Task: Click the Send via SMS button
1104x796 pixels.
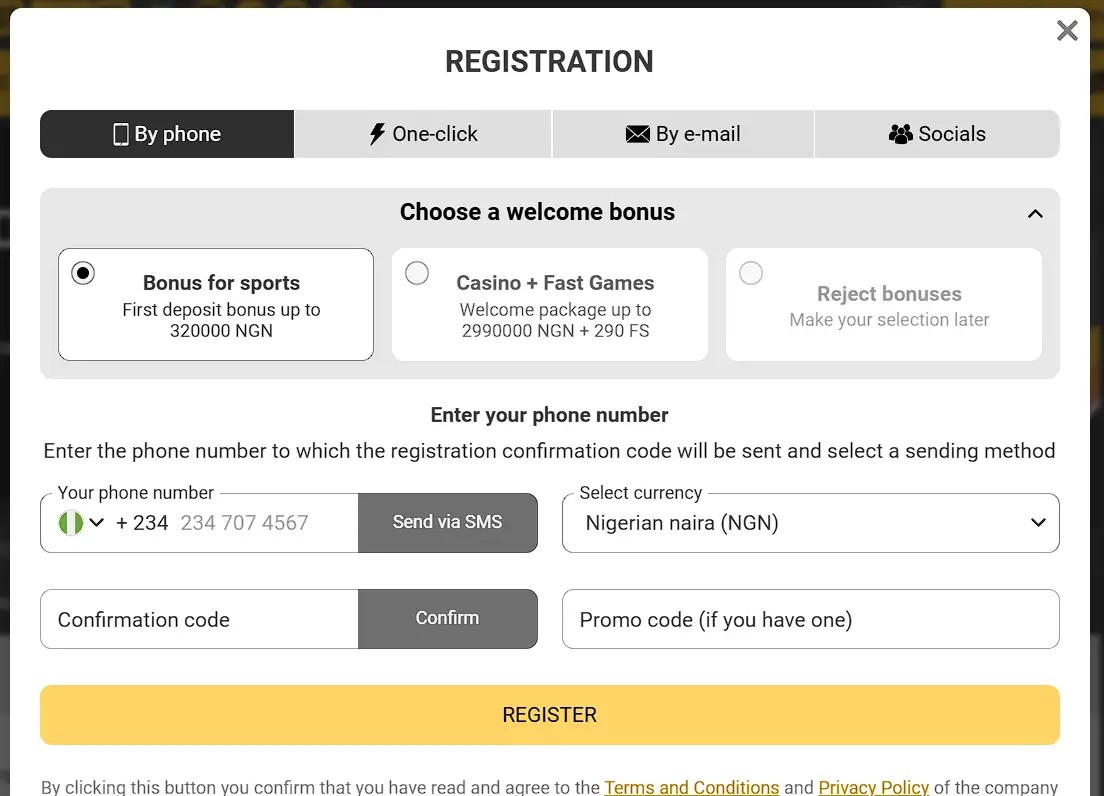Action: tap(447, 522)
